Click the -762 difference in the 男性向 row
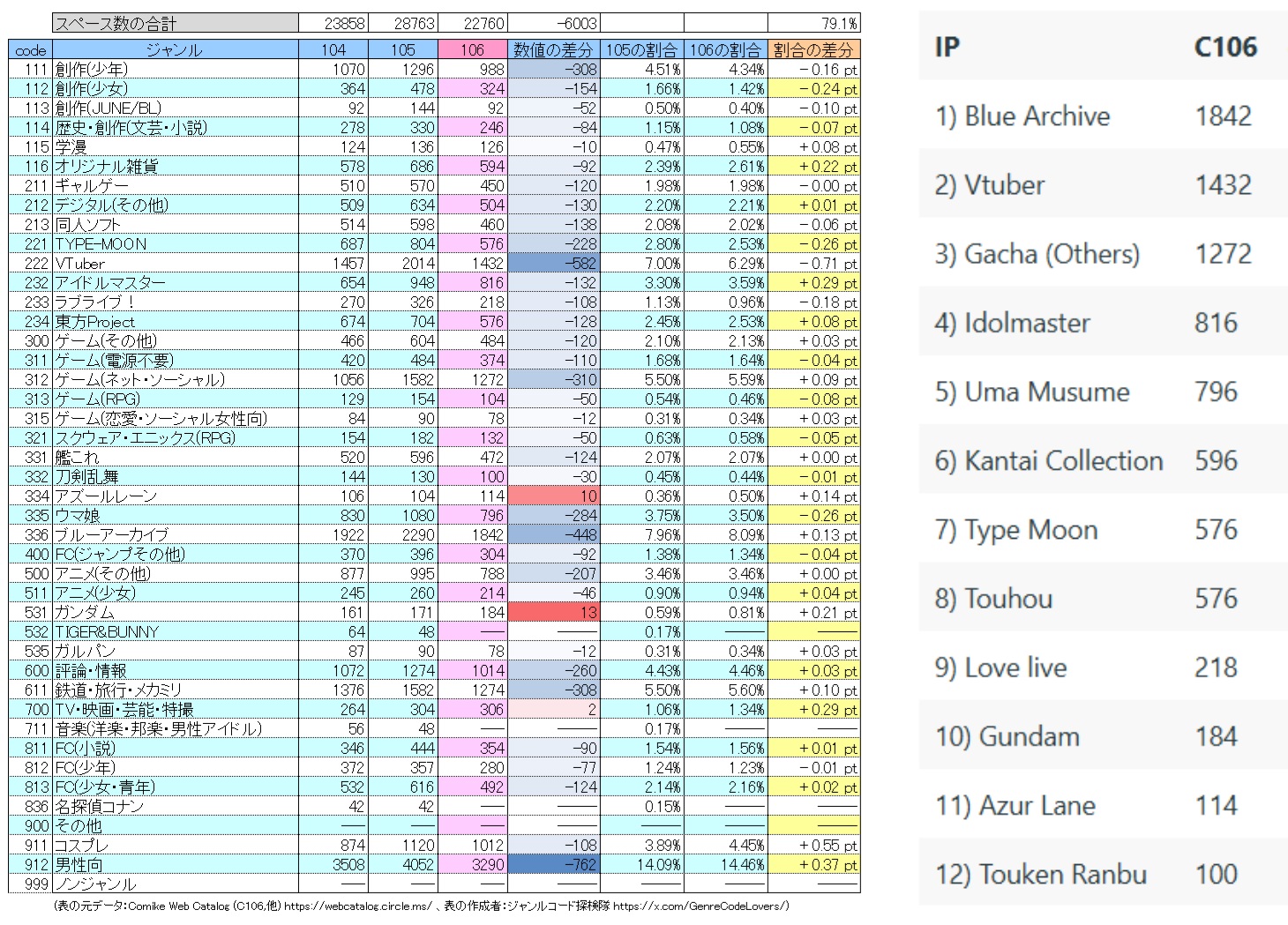The height and width of the screenshot is (925, 1288). tap(554, 864)
